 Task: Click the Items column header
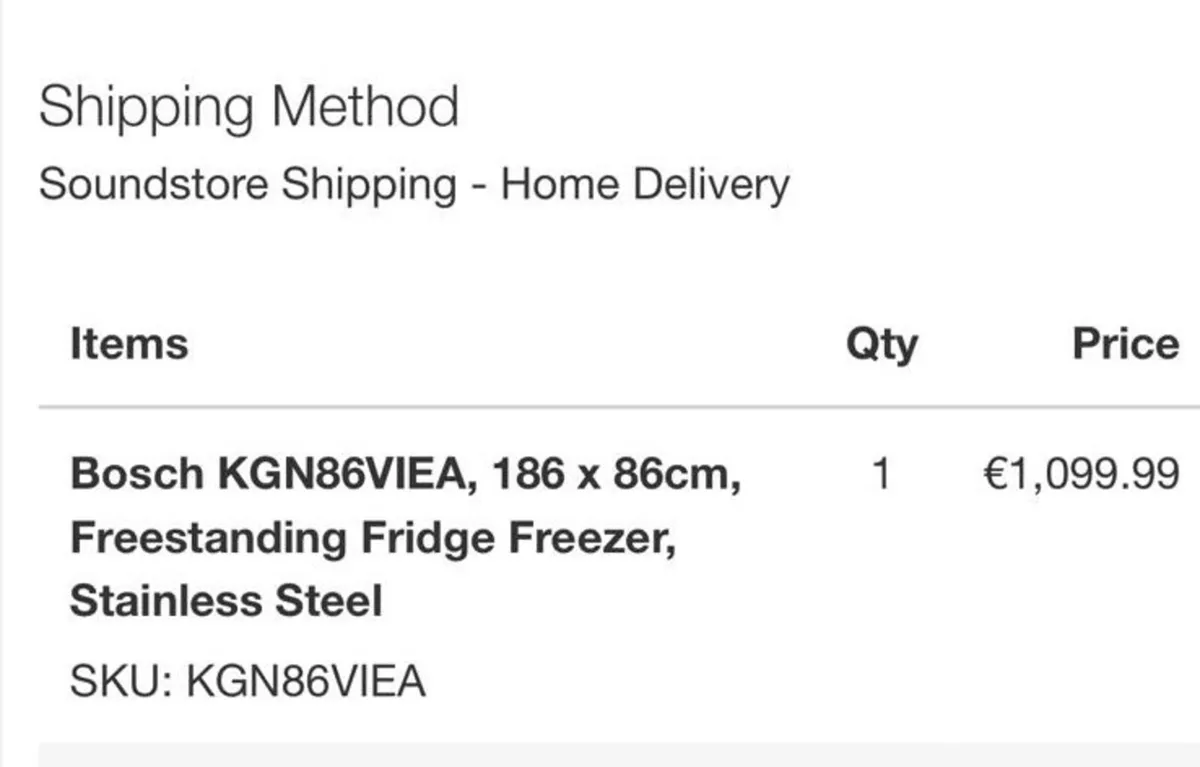tap(129, 344)
